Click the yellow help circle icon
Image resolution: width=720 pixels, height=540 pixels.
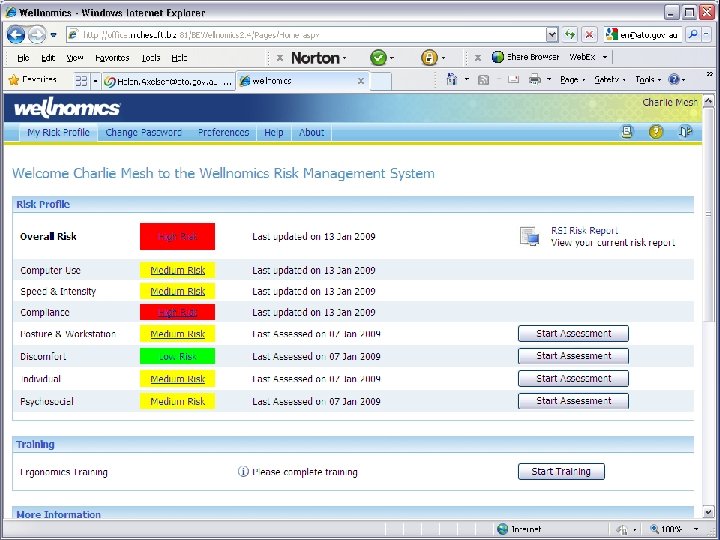656,132
